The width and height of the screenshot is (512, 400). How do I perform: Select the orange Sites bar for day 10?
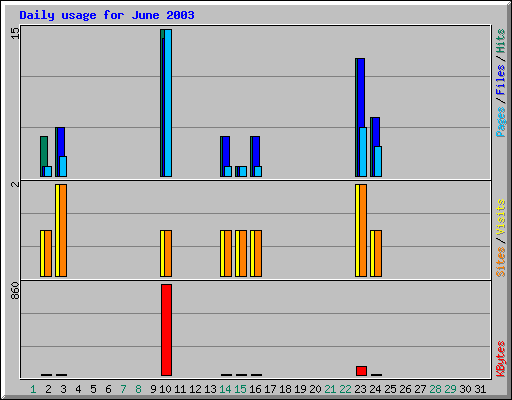coord(168,253)
